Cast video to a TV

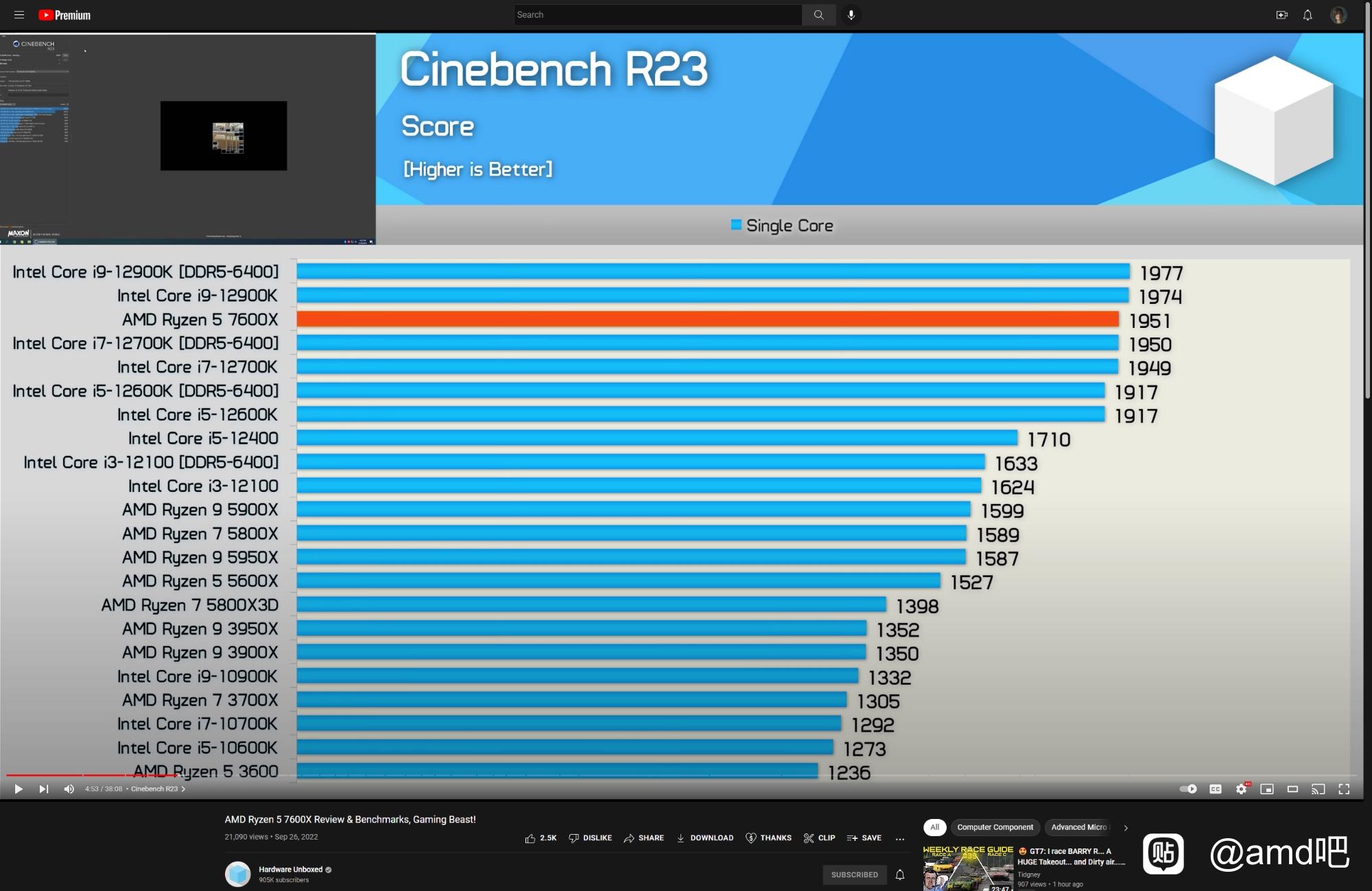(1318, 789)
